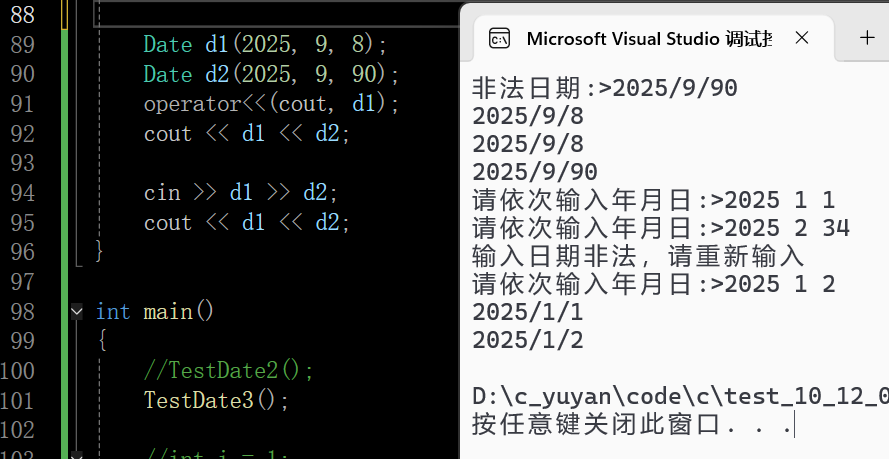Click line number 98 in the gutter
The width and height of the screenshot is (889, 459).
point(23,311)
